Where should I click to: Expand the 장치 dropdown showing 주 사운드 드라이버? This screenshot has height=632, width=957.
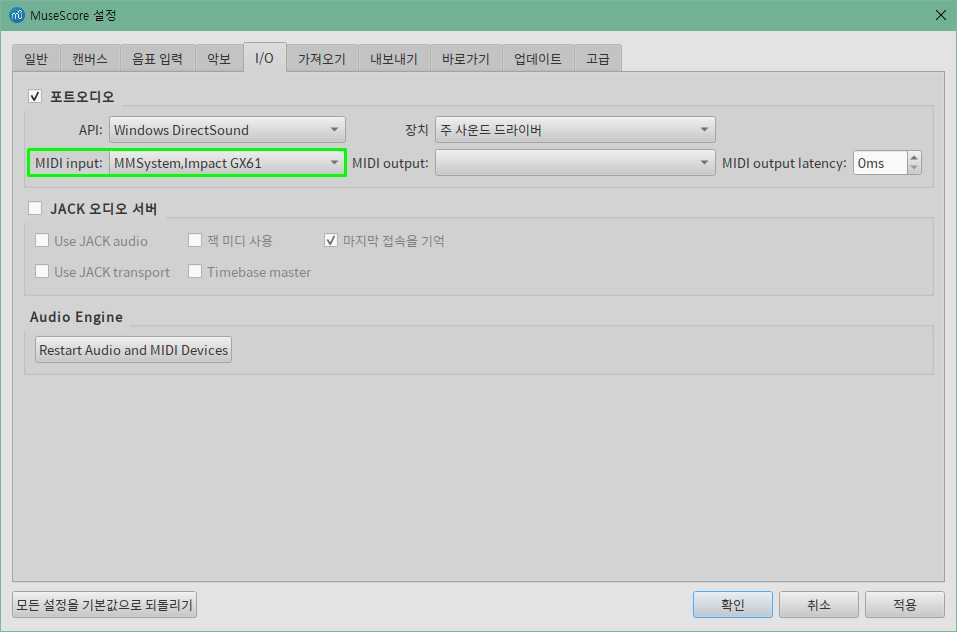coord(575,130)
